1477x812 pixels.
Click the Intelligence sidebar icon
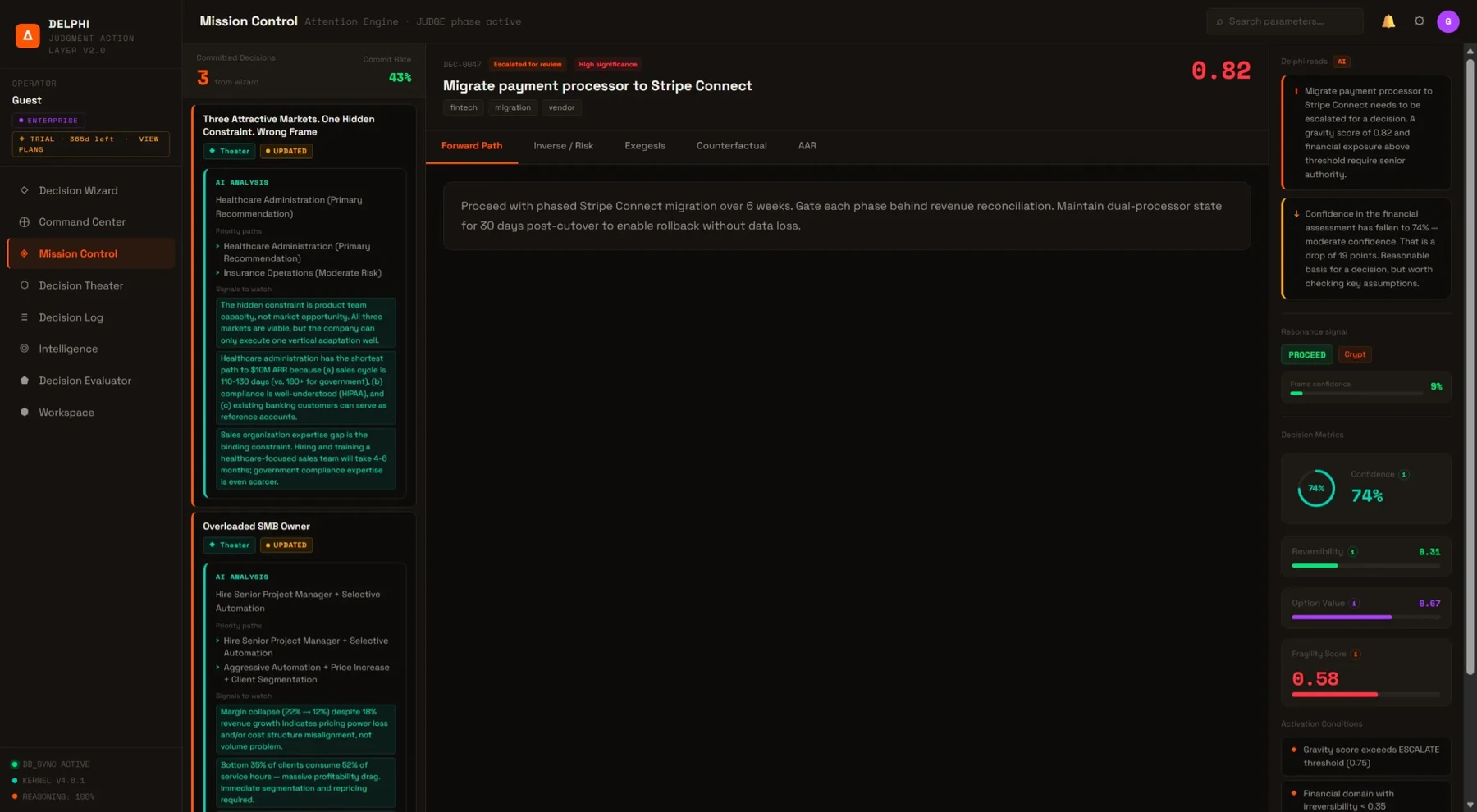click(24, 349)
